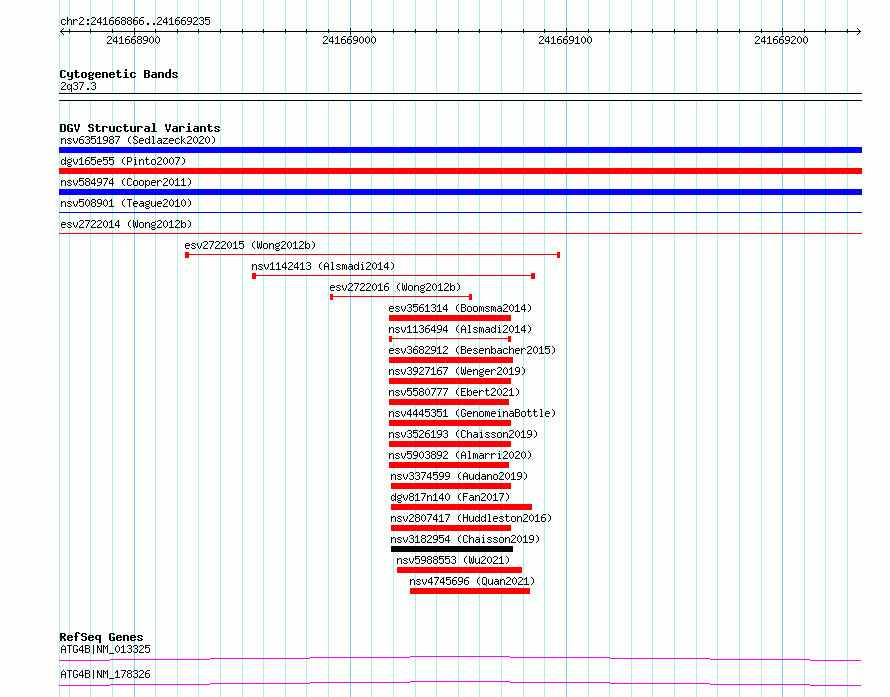Click ruler position 241669200
Image resolution: width=890 pixels, height=697 pixels.
(x=782, y=40)
